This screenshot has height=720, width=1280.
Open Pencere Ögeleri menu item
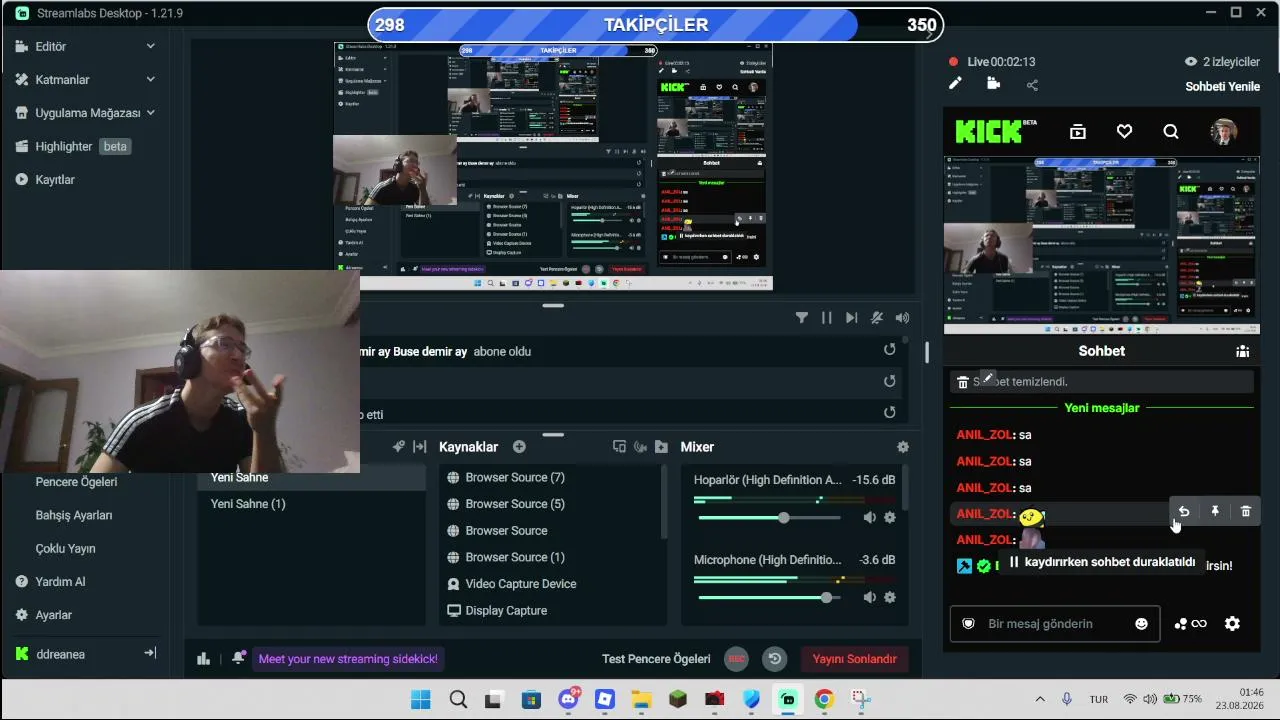[76, 482]
